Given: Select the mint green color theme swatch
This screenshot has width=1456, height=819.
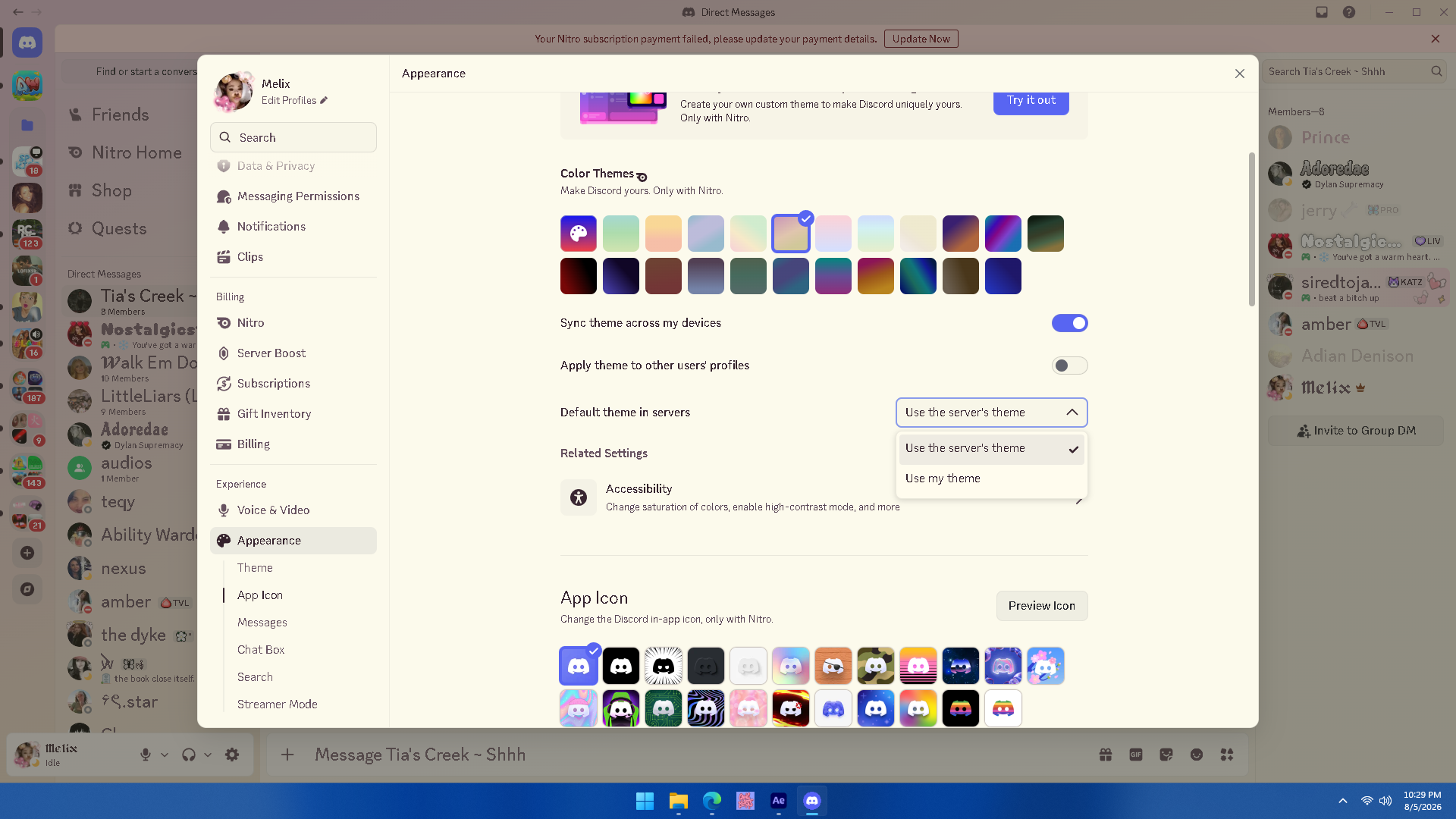Looking at the screenshot, I should tap(621, 234).
